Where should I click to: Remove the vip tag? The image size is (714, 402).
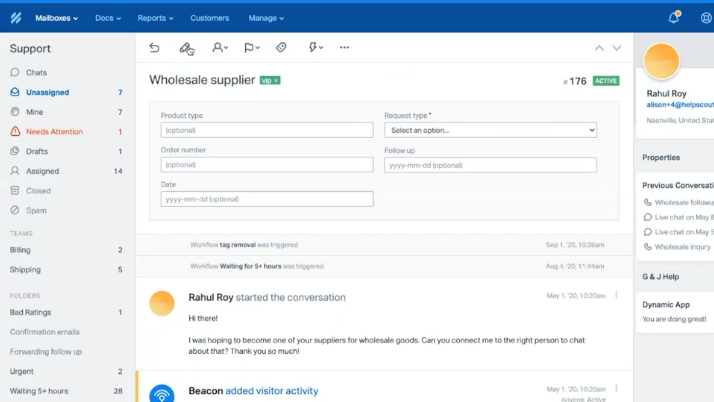(x=276, y=81)
